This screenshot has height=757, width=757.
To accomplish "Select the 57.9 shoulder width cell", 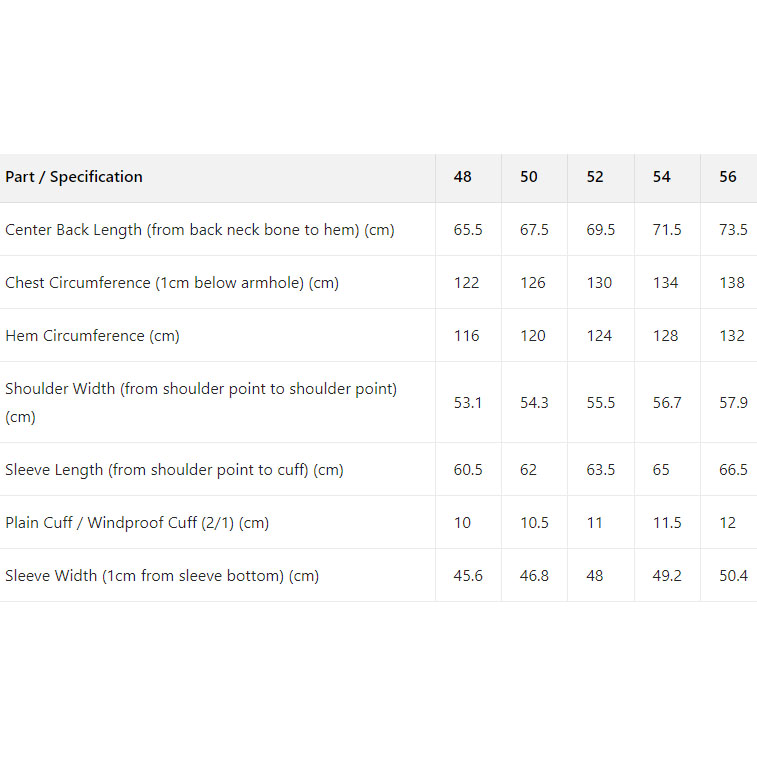I will click(733, 402).
